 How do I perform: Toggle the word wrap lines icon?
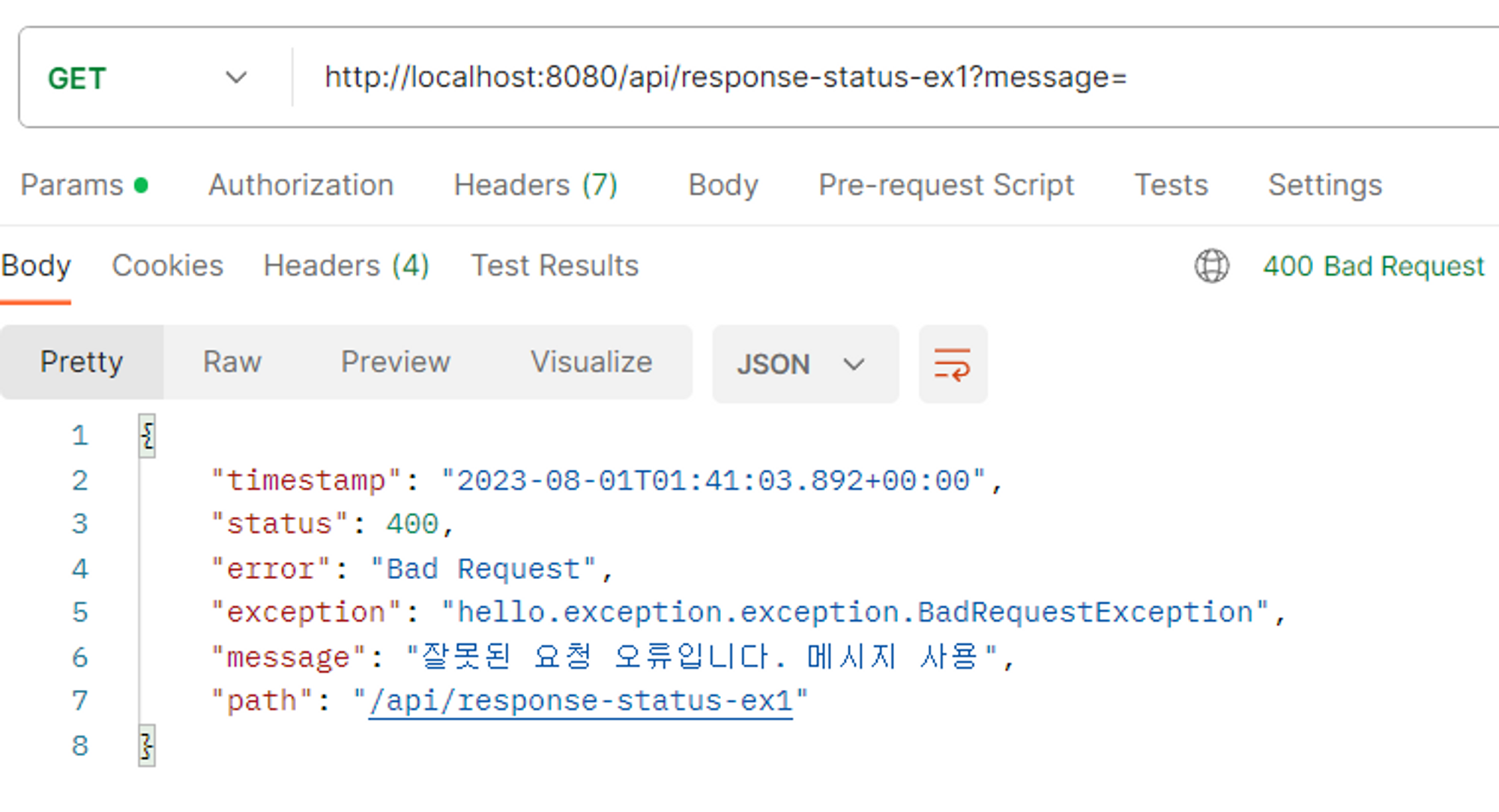(953, 364)
